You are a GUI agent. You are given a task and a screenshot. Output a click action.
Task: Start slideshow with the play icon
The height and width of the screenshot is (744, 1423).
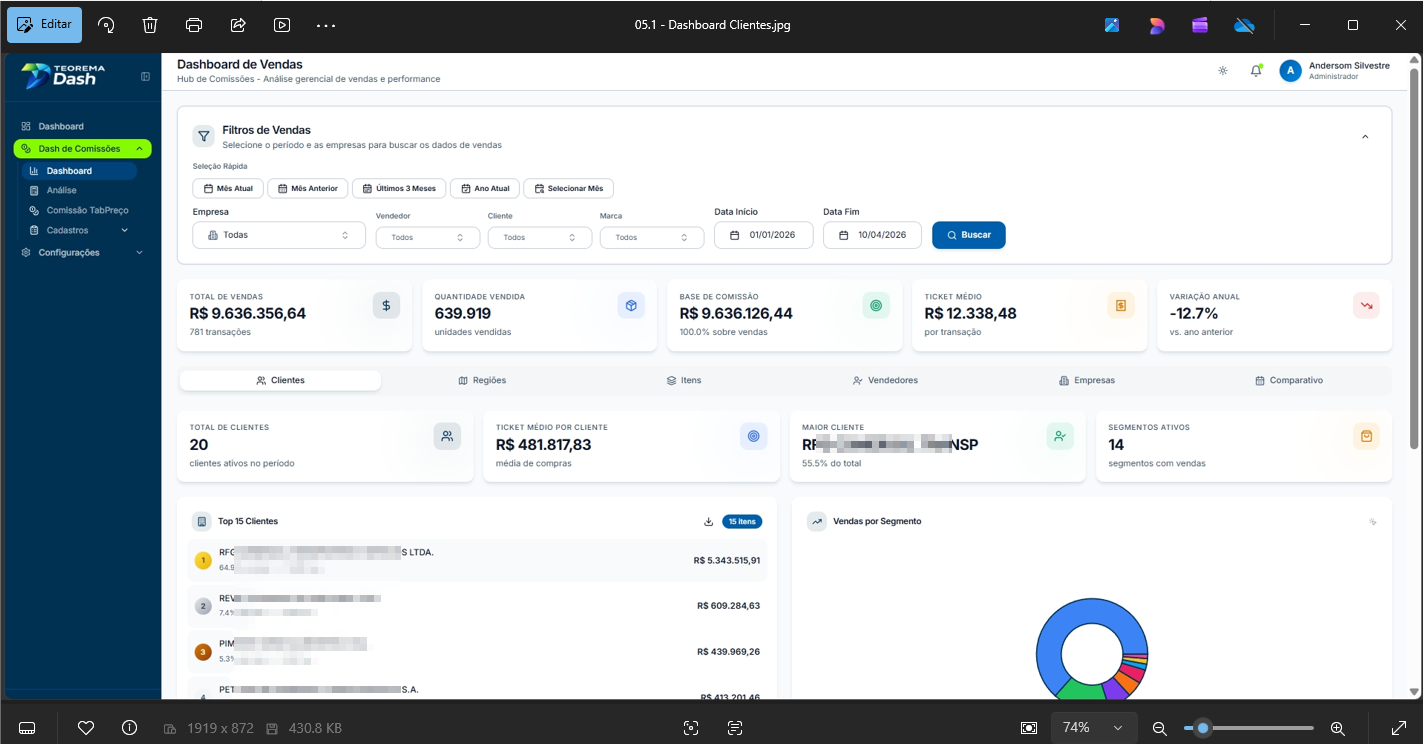pyautogui.click(x=282, y=25)
